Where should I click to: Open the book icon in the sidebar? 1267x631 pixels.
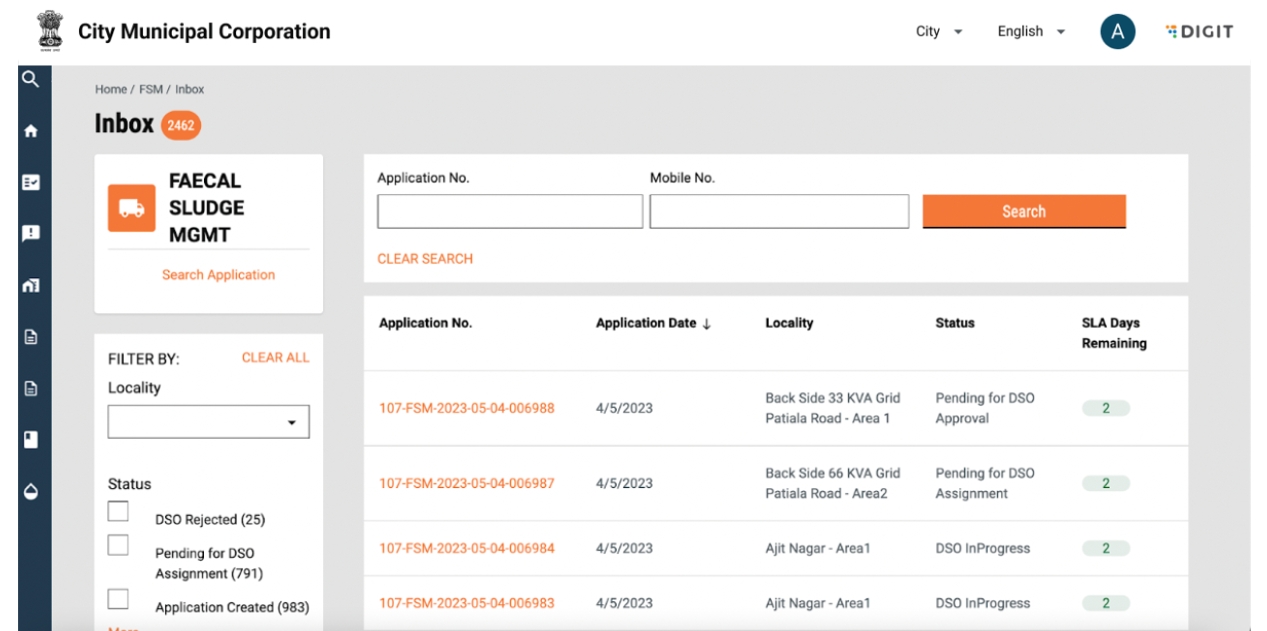(30, 440)
